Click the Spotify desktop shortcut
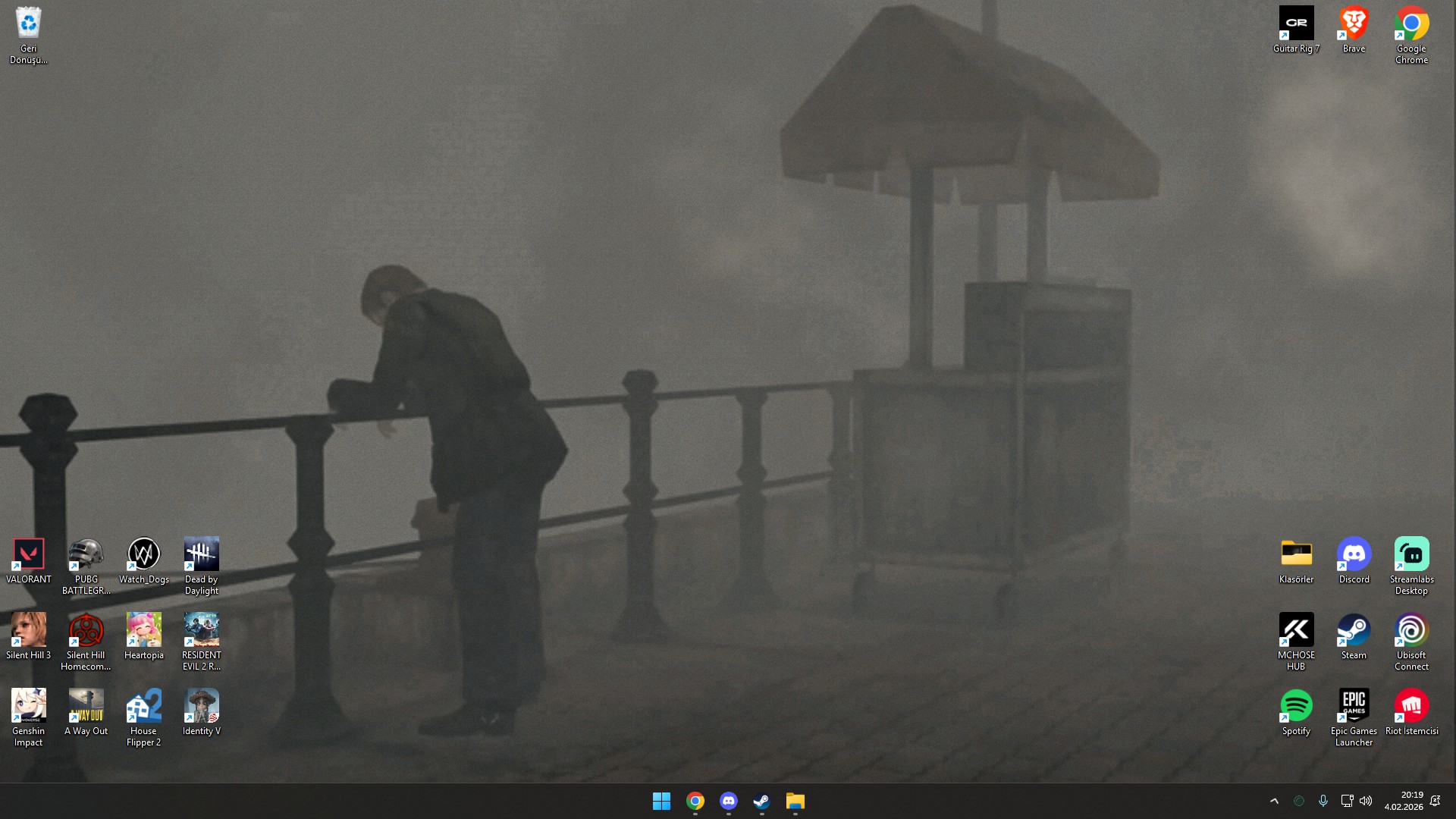This screenshot has width=1456, height=819. point(1296,707)
